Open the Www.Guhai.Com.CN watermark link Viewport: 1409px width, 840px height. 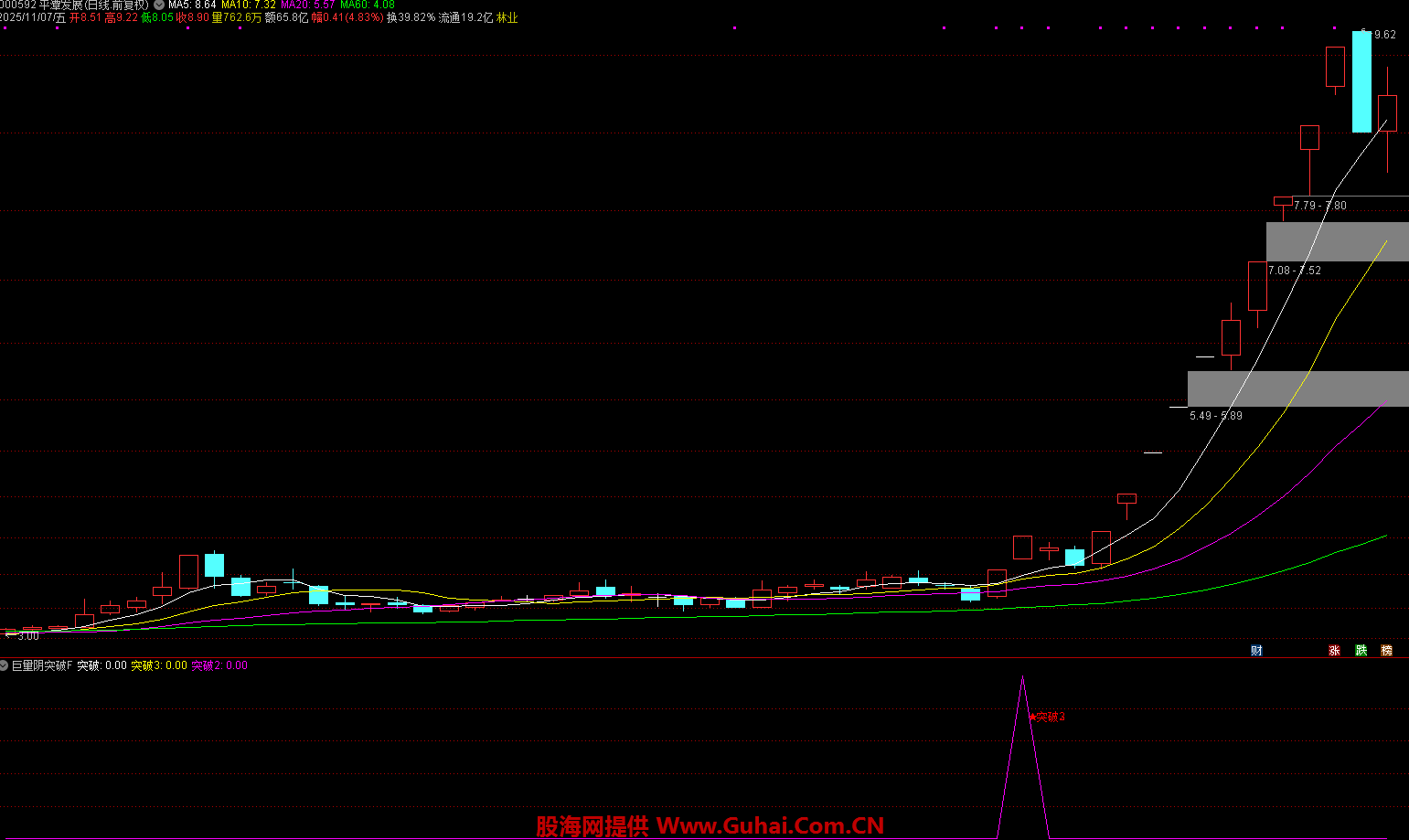pos(770,826)
